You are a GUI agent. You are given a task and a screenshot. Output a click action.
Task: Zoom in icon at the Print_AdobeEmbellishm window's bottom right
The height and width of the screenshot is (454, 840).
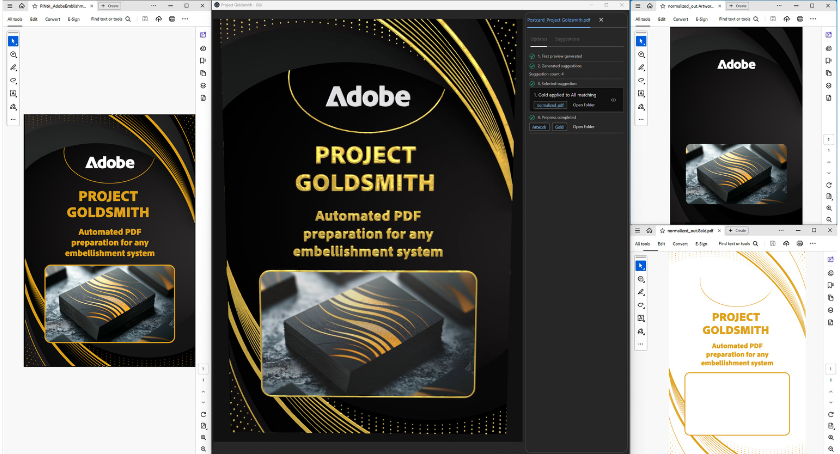204,437
